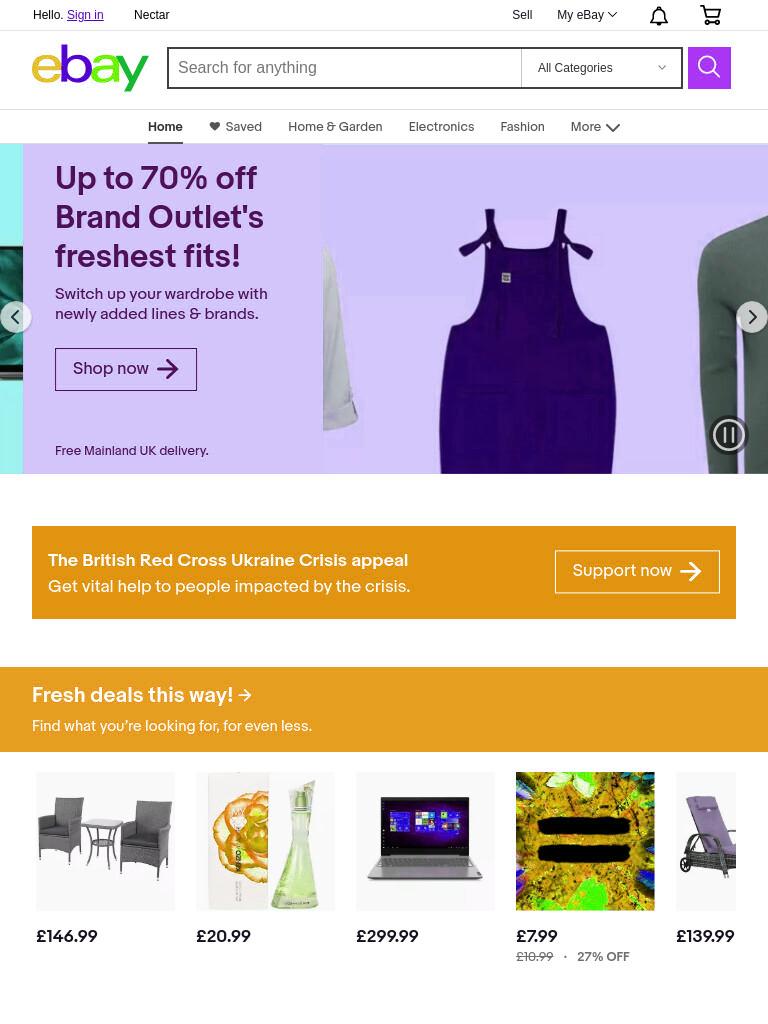Focus the Search for anything field
This screenshot has height=1024, width=768.
pyautogui.click(x=345, y=67)
